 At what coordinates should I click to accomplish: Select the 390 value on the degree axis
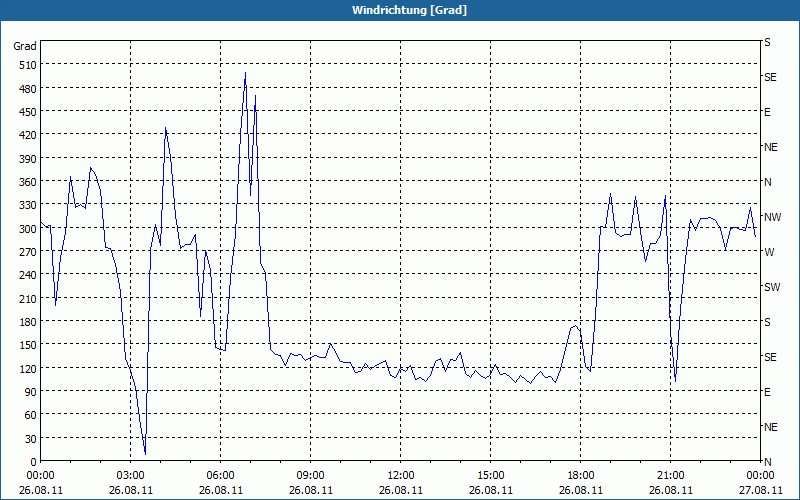pos(28,159)
